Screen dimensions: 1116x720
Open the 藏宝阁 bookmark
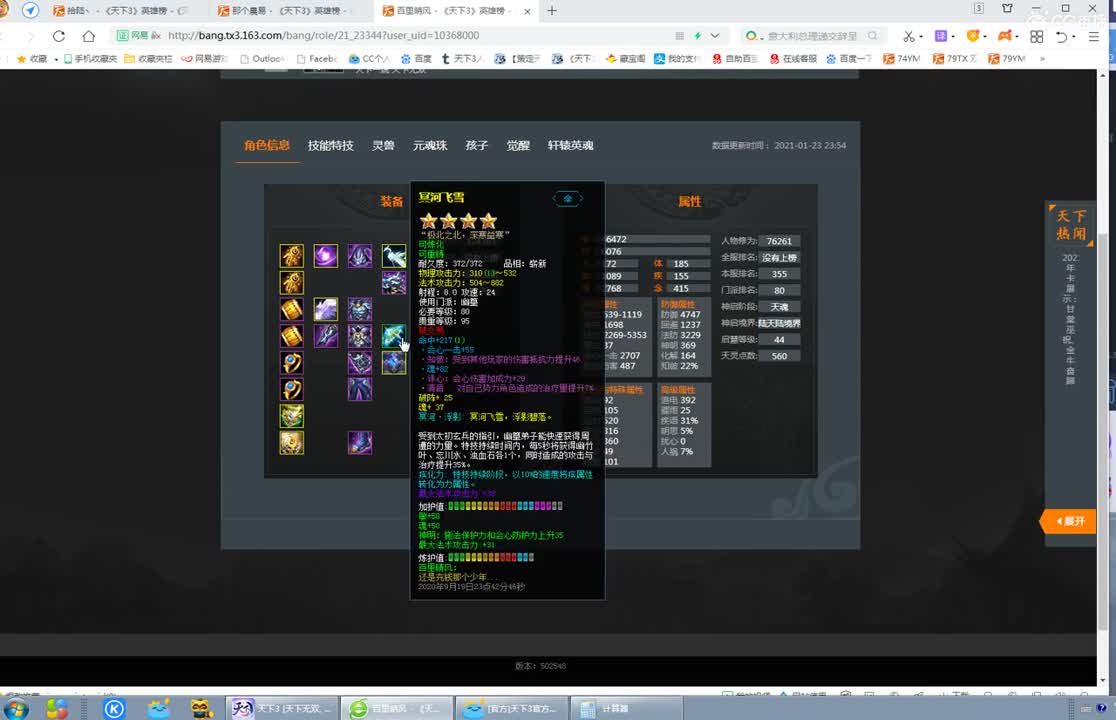pos(626,58)
